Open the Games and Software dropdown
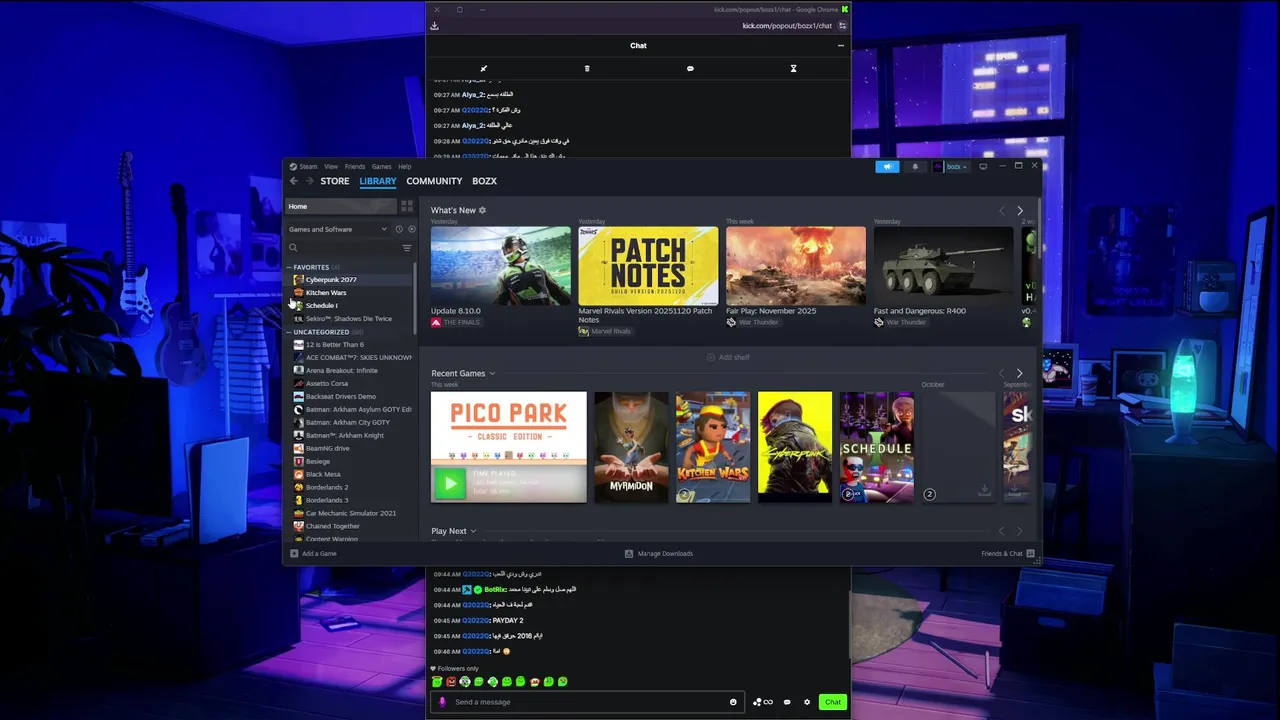This screenshot has height=720, width=1280. (x=338, y=229)
